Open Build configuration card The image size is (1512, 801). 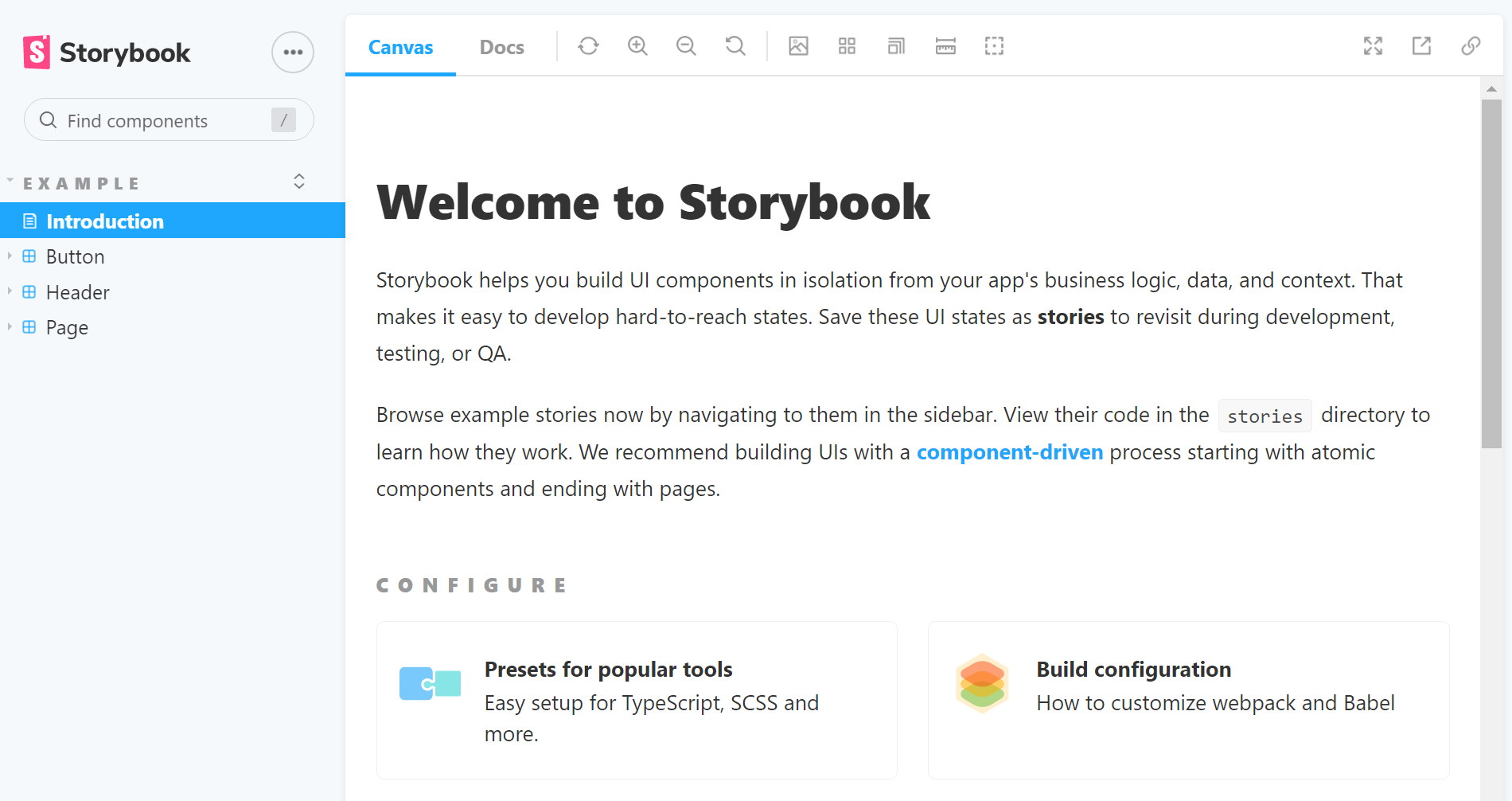pyautogui.click(x=1188, y=700)
